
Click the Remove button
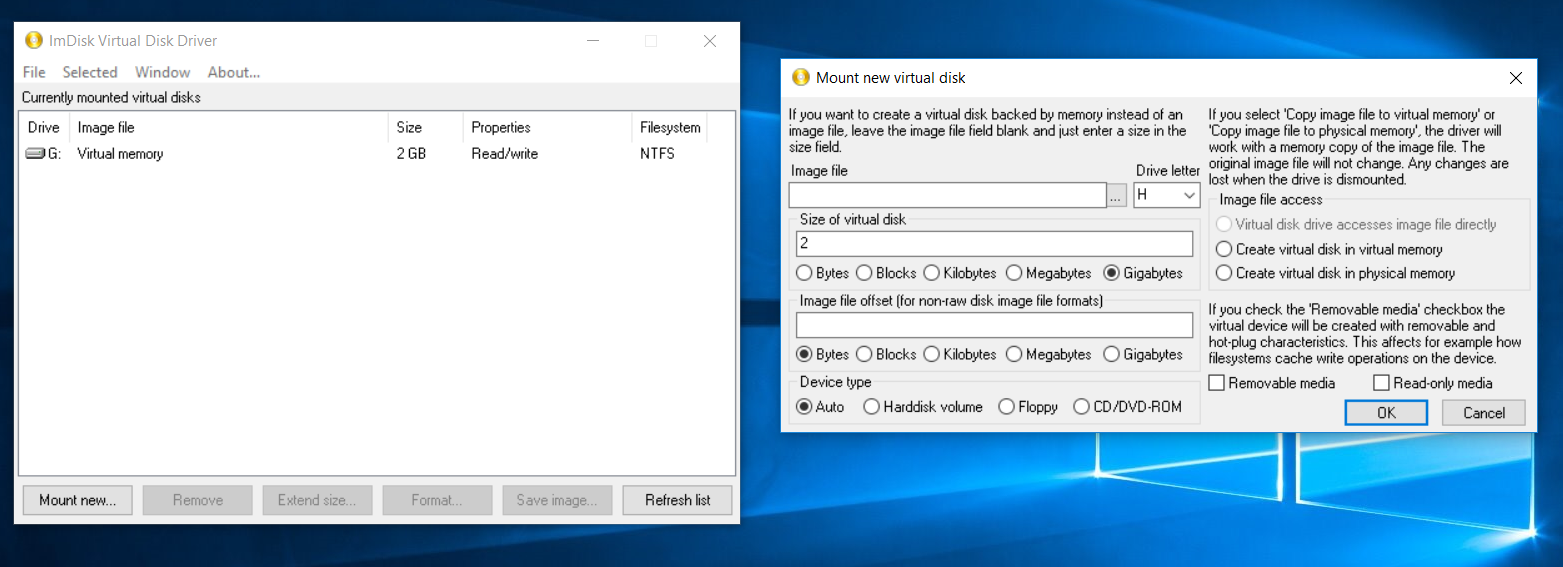(x=198, y=500)
